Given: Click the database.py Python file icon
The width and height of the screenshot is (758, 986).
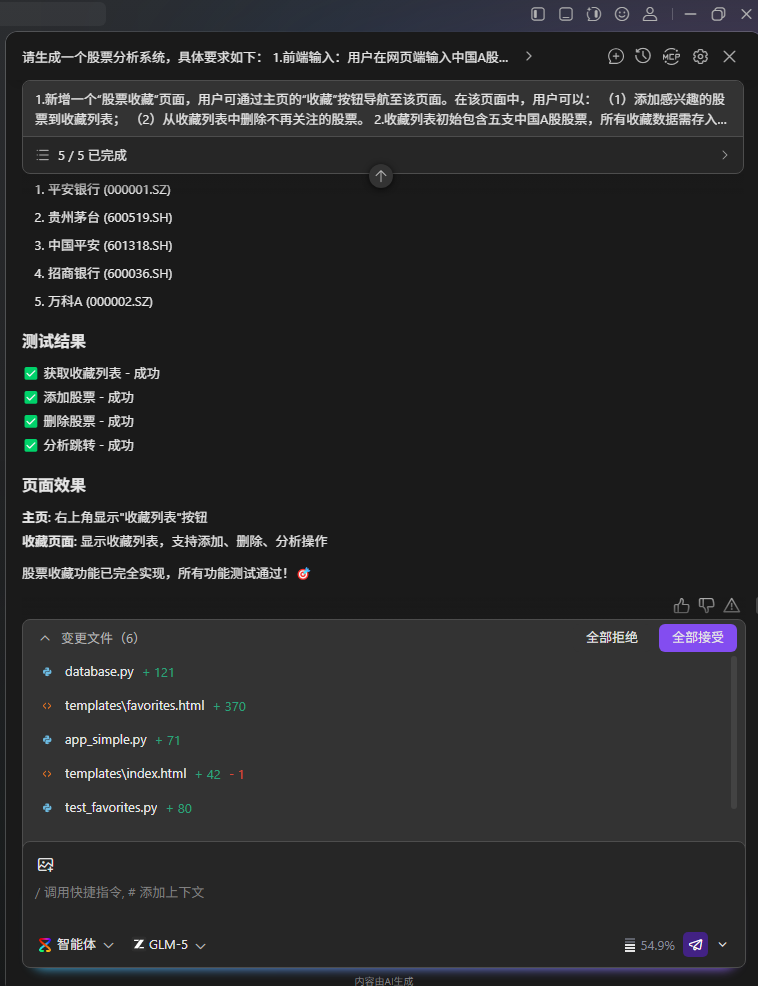Looking at the screenshot, I should pos(47,672).
